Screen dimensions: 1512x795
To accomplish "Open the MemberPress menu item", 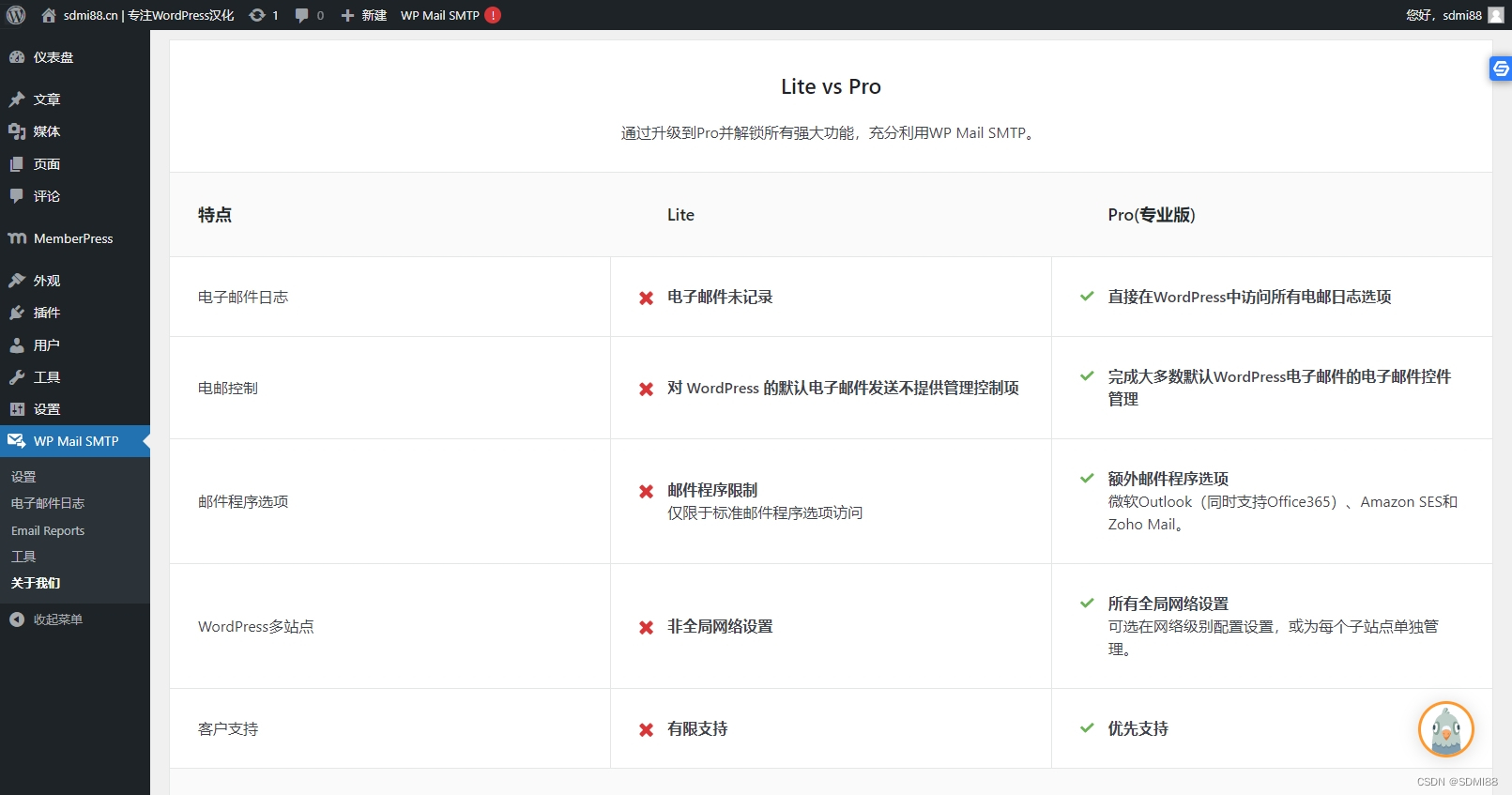I will point(75,238).
